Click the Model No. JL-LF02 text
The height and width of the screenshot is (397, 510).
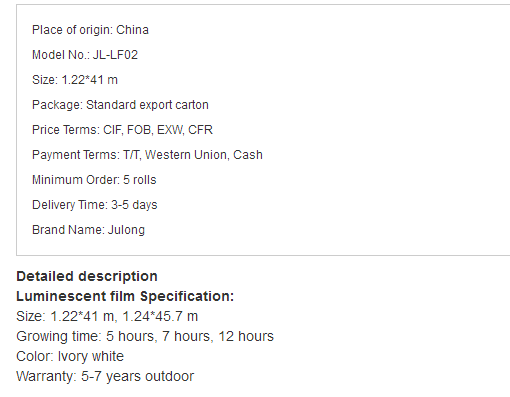pos(85,55)
